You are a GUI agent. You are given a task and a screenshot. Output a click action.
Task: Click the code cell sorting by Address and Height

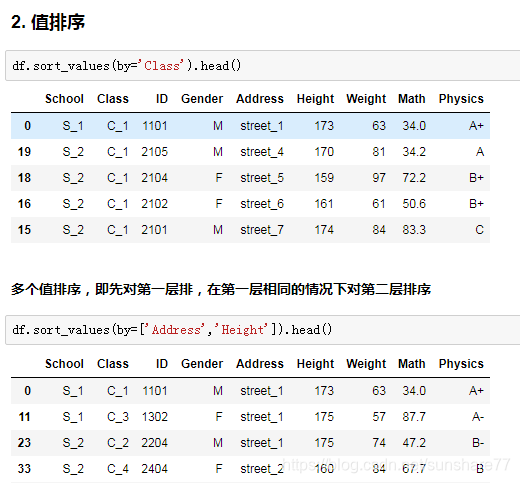point(263,330)
